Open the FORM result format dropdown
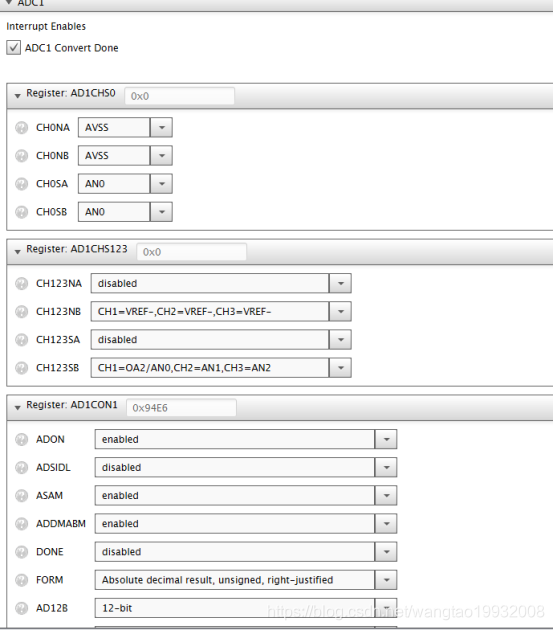 tap(246, 580)
